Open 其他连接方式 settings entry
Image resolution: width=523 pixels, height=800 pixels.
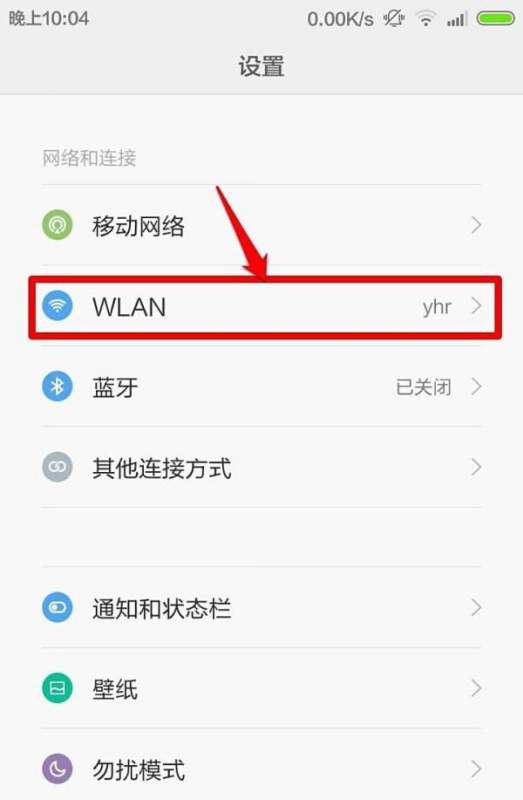261,467
